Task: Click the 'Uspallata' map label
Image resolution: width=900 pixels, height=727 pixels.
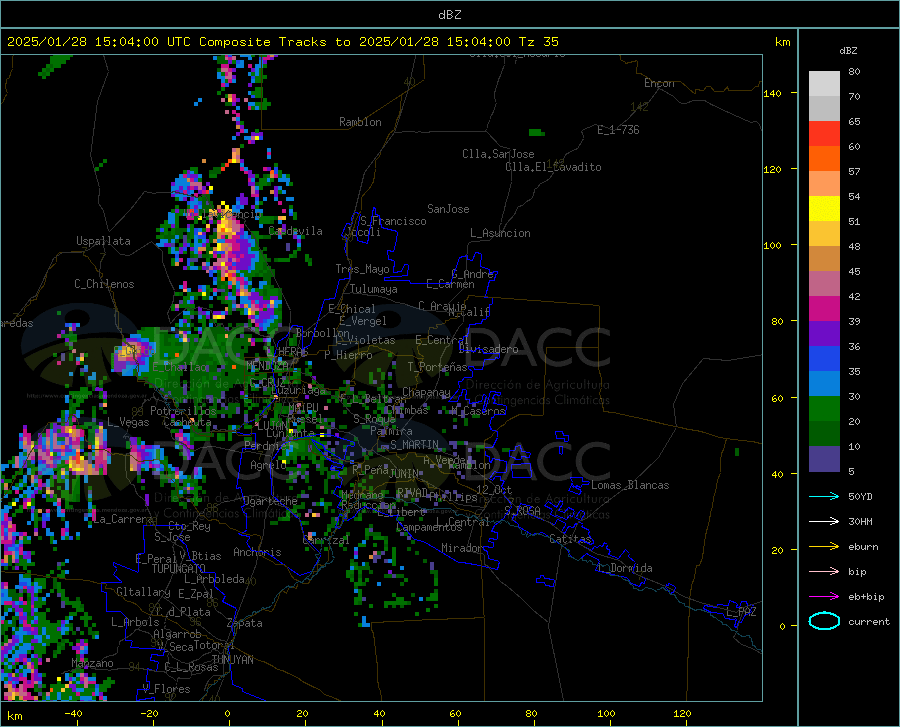Action: (x=103, y=241)
